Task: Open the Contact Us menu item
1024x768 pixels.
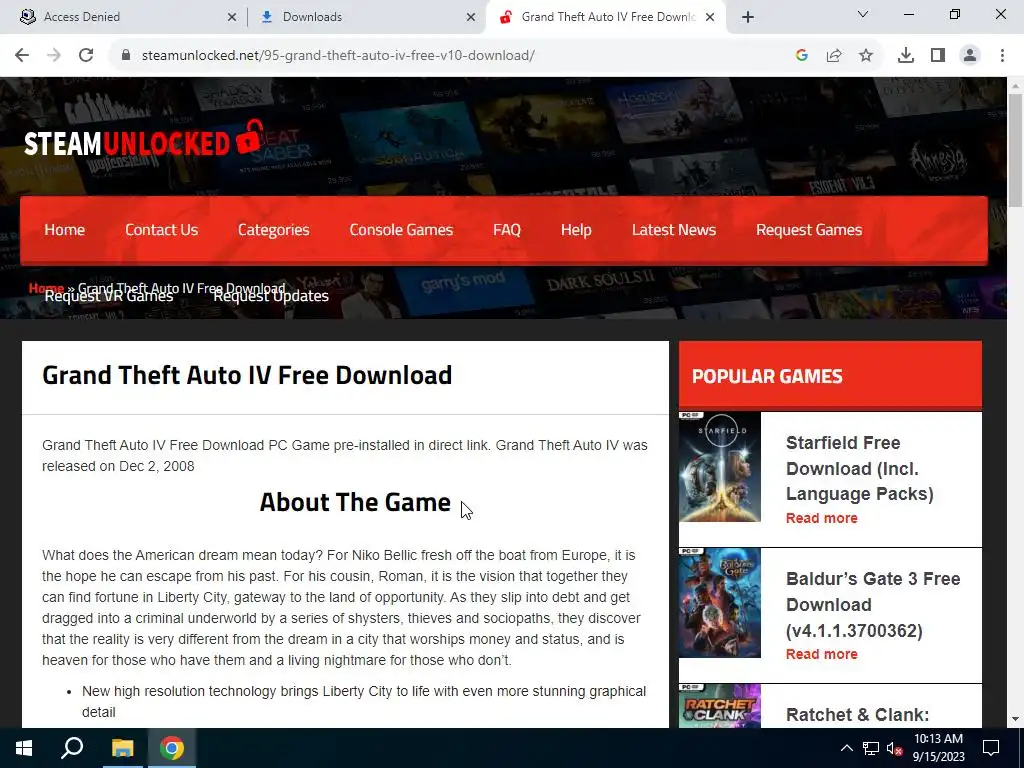Action: pos(161,230)
